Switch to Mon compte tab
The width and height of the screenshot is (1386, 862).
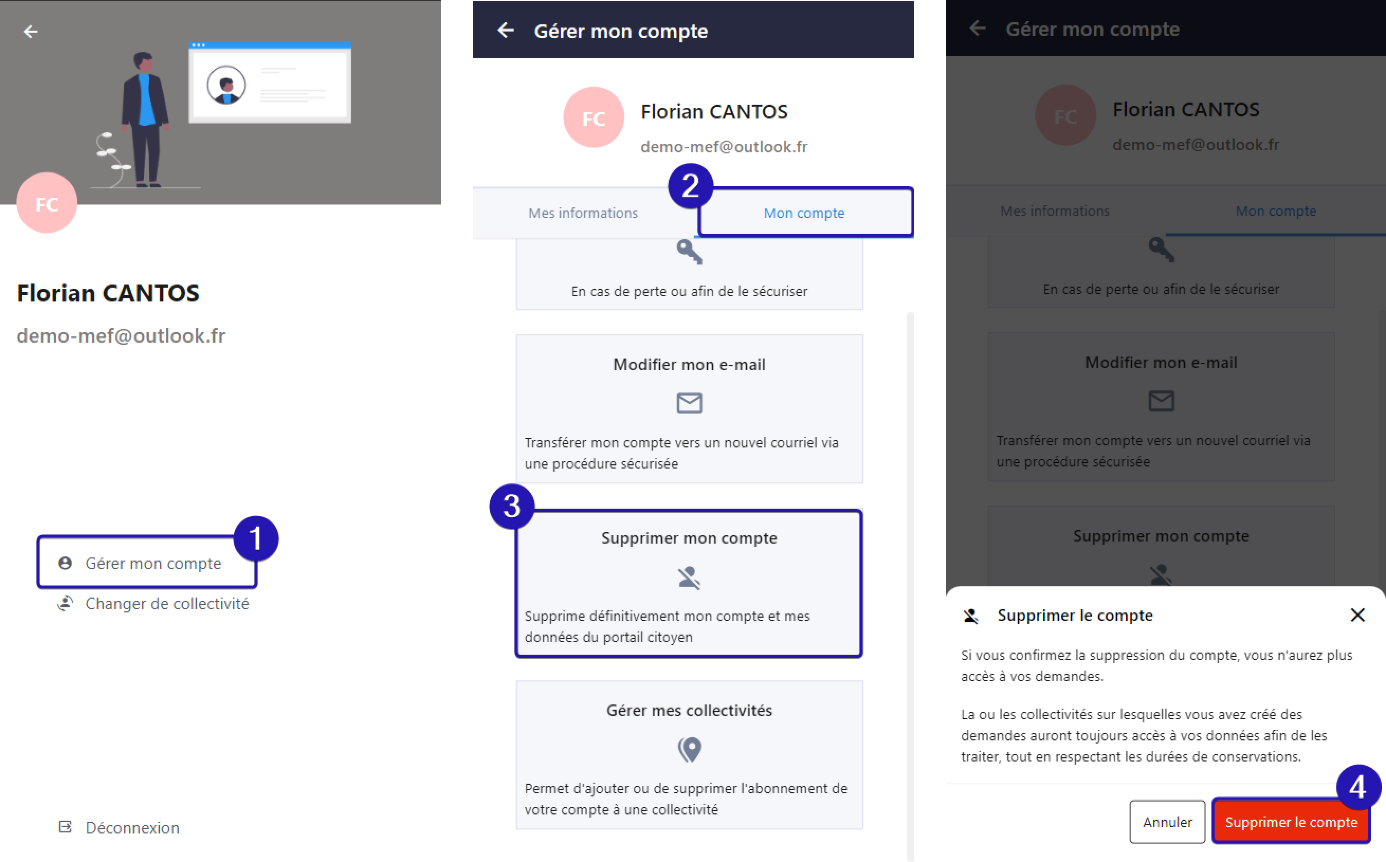804,213
